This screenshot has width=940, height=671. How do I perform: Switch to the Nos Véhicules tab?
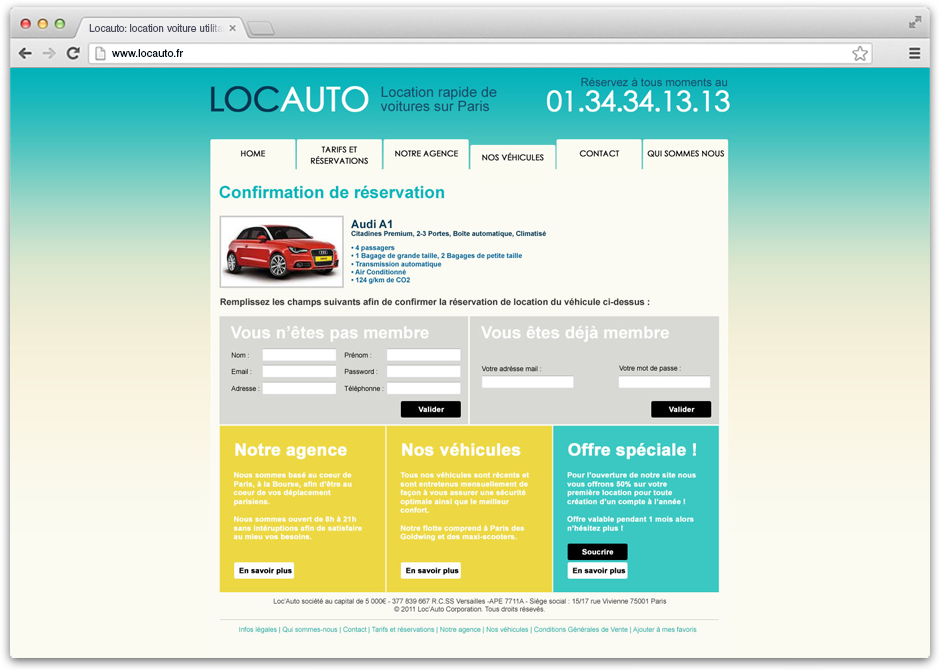[x=512, y=157]
